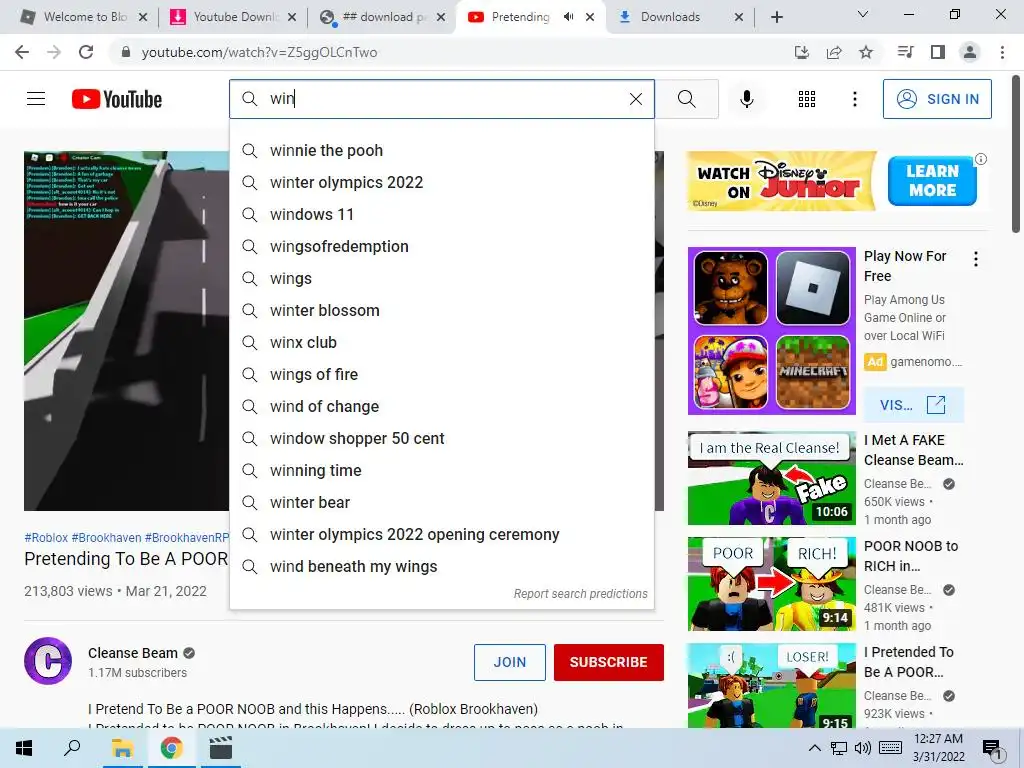This screenshot has width=1024, height=768.
Task: Close the Welcome to Blo tab
Action: pos(143,17)
